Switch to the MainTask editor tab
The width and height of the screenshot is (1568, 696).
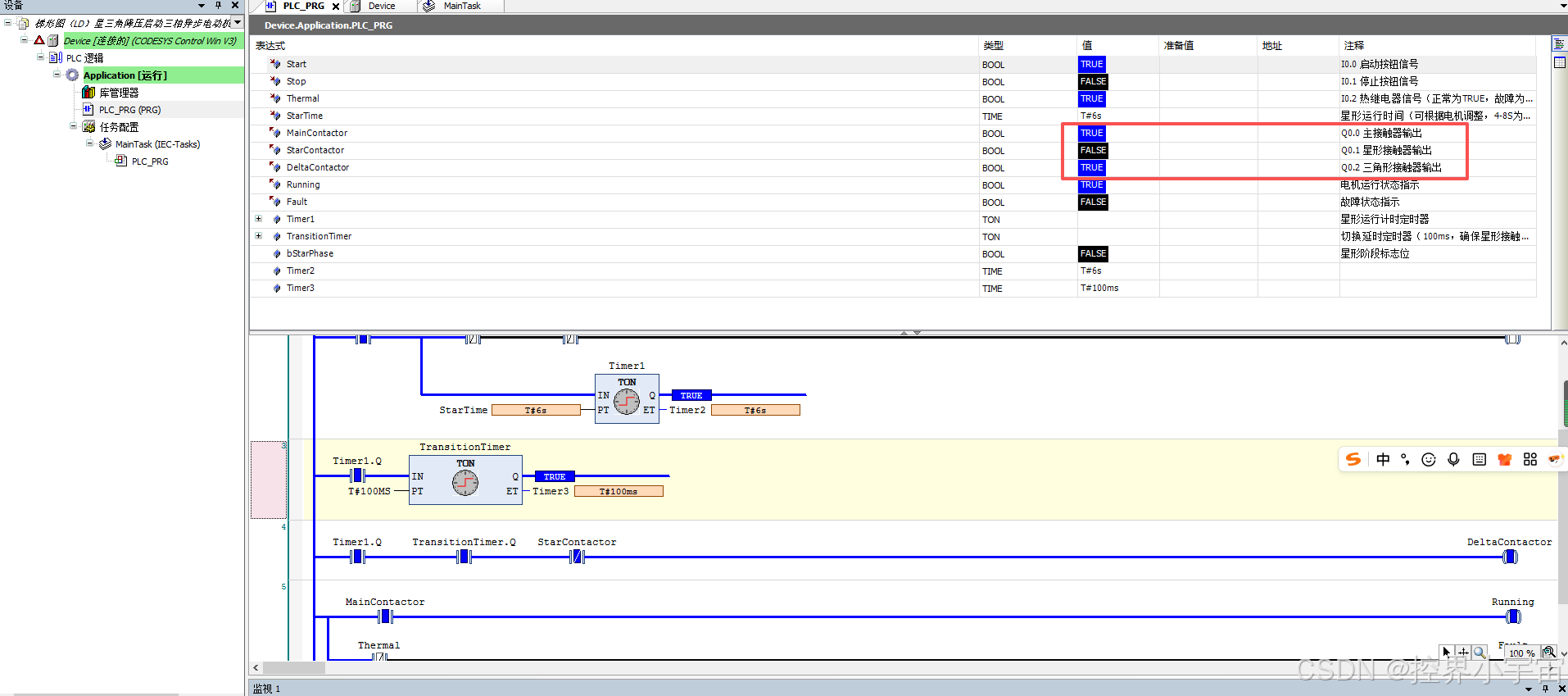[x=462, y=6]
